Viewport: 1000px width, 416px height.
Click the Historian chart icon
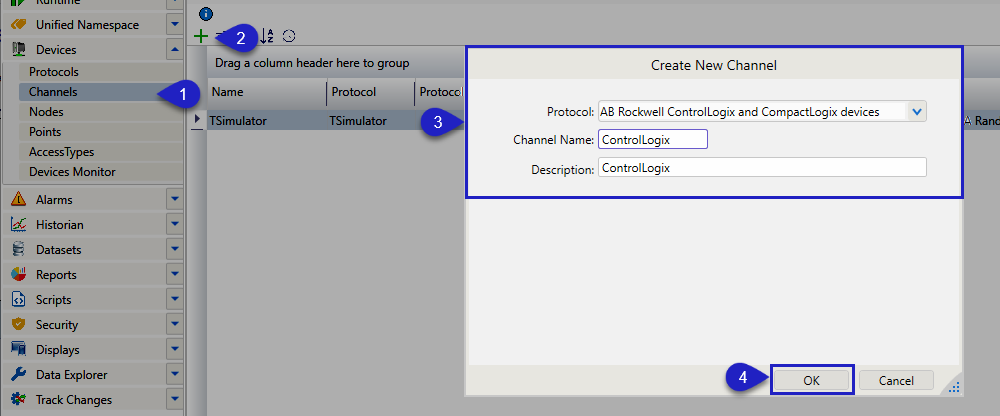[18, 225]
